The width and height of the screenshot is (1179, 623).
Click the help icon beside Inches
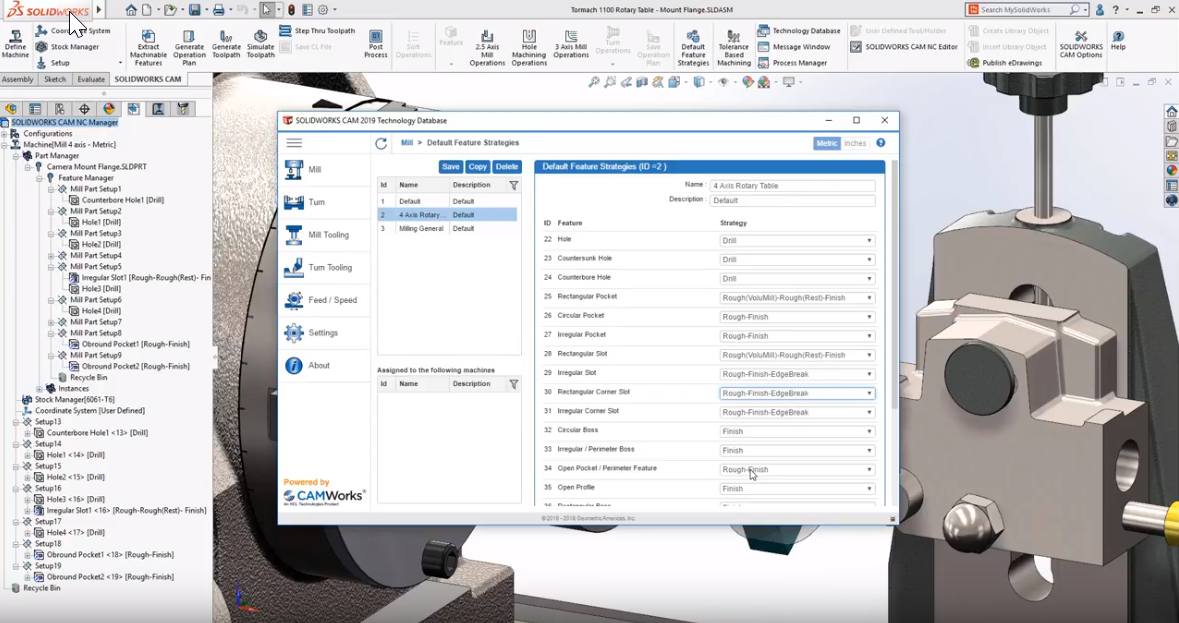pos(880,143)
